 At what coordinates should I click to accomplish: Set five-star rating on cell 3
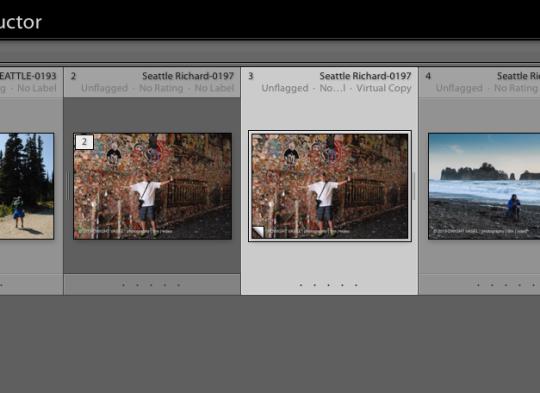tap(356, 285)
